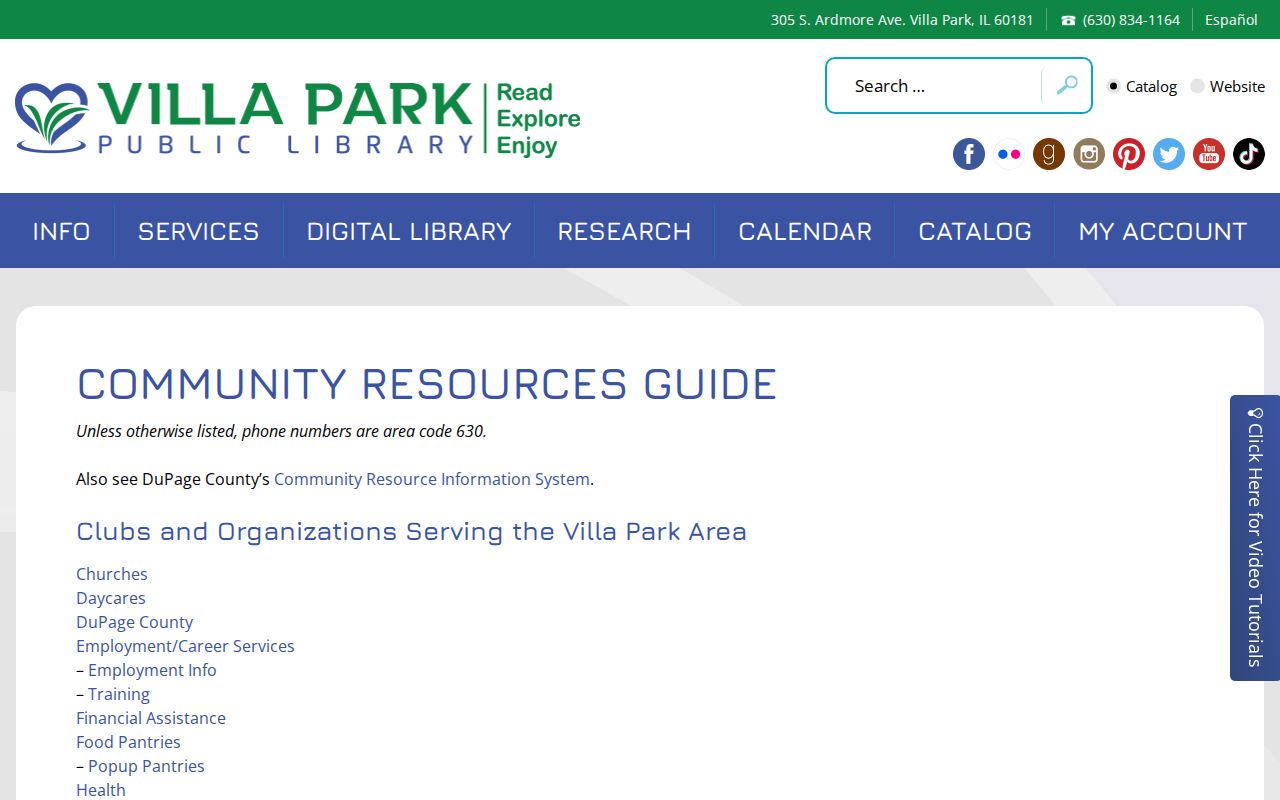The image size is (1280, 800).
Task: Open the Research menu
Action: pyautogui.click(x=625, y=231)
